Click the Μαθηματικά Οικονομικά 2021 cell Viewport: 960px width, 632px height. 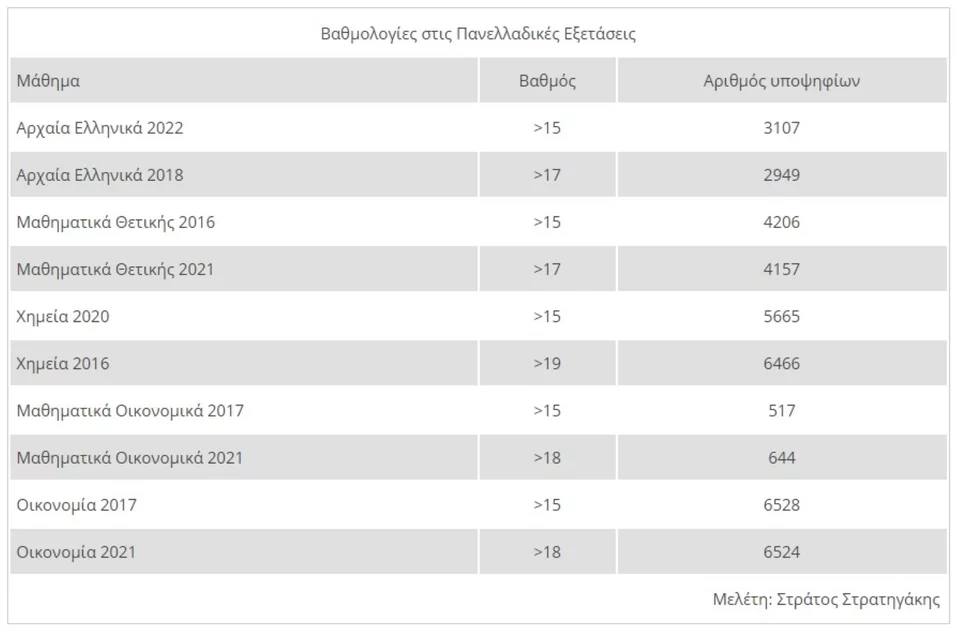pyautogui.click(x=130, y=457)
